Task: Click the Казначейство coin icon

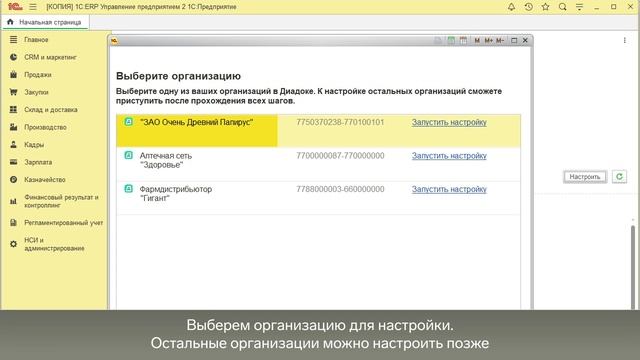Action: click(x=13, y=180)
